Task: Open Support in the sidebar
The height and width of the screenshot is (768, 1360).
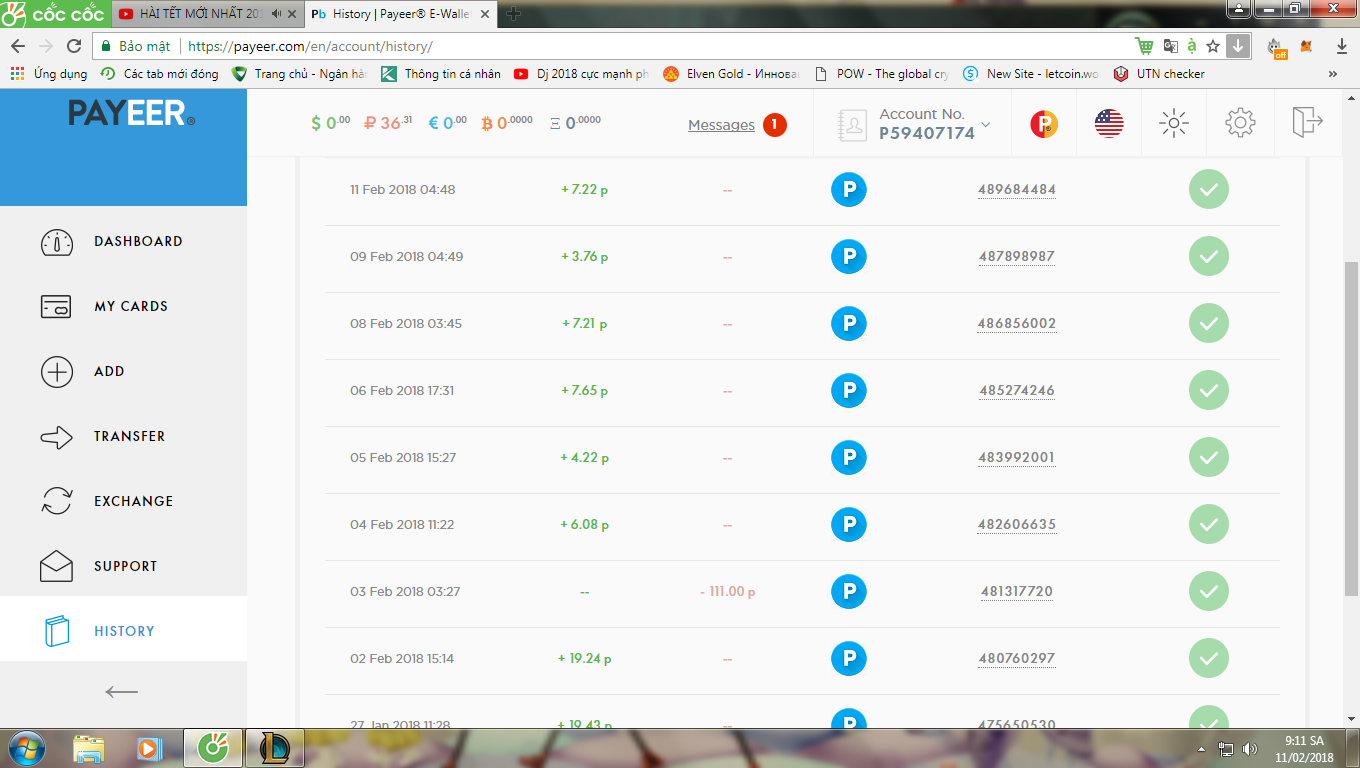Action: [124, 566]
